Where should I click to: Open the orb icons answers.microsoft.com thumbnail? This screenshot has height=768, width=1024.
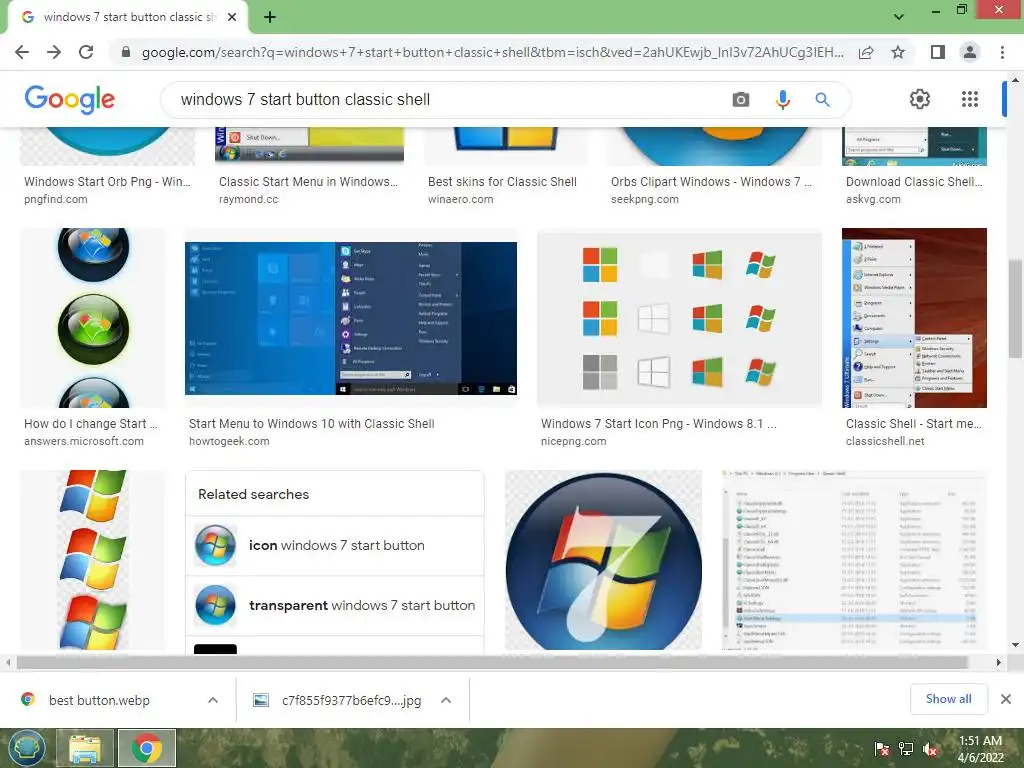[93, 318]
